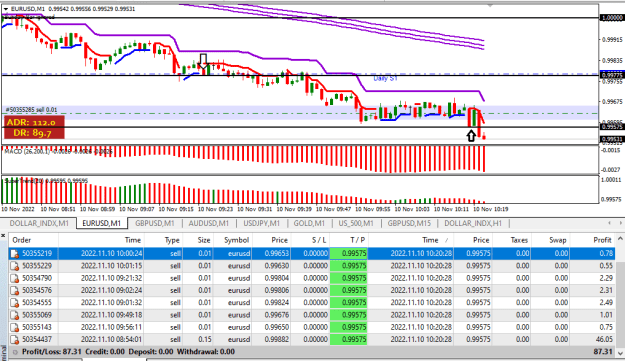Sort by the Symbol column header

pyautogui.click(x=236, y=240)
